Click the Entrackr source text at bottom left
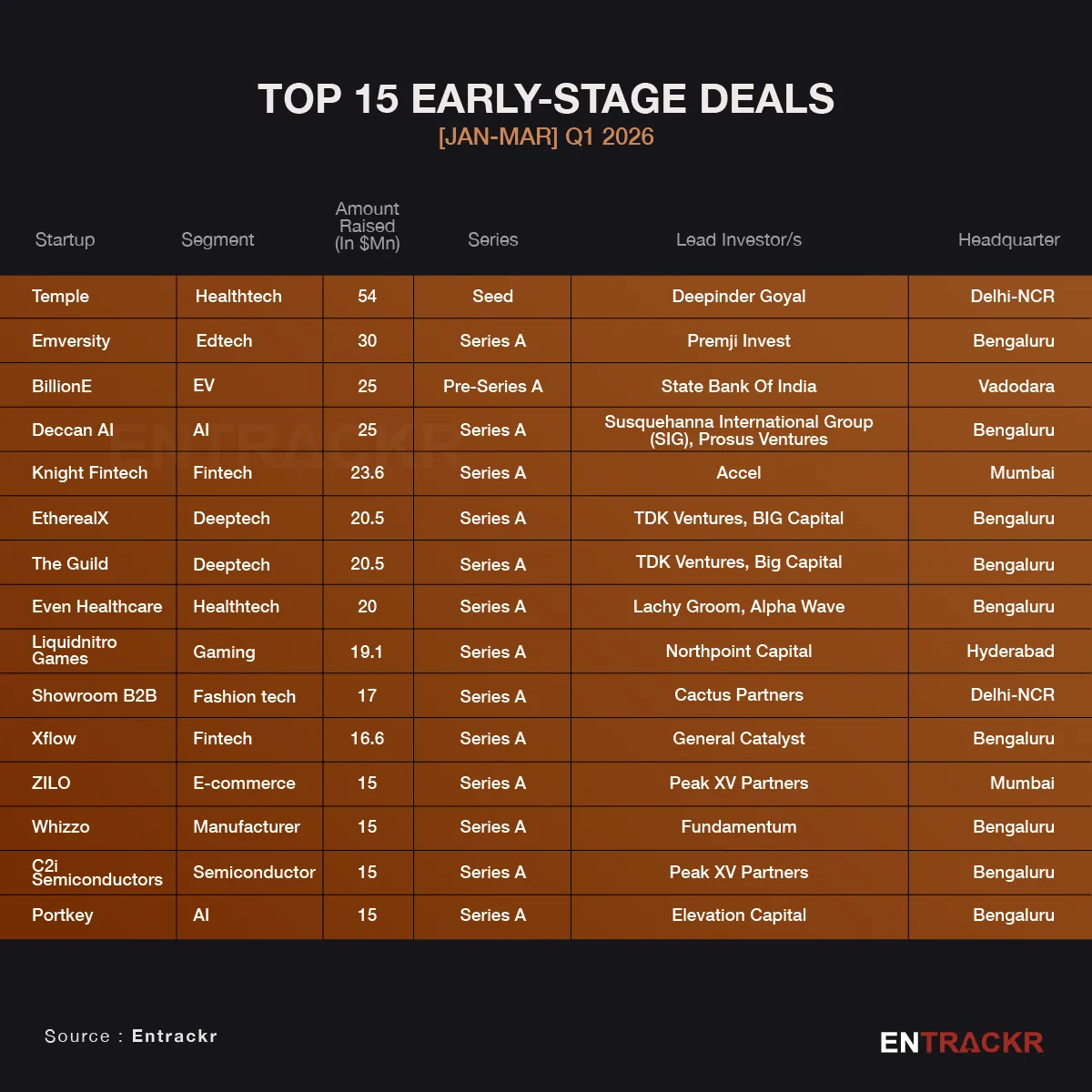This screenshot has width=1092, height=1092. tap(174, 1036)
